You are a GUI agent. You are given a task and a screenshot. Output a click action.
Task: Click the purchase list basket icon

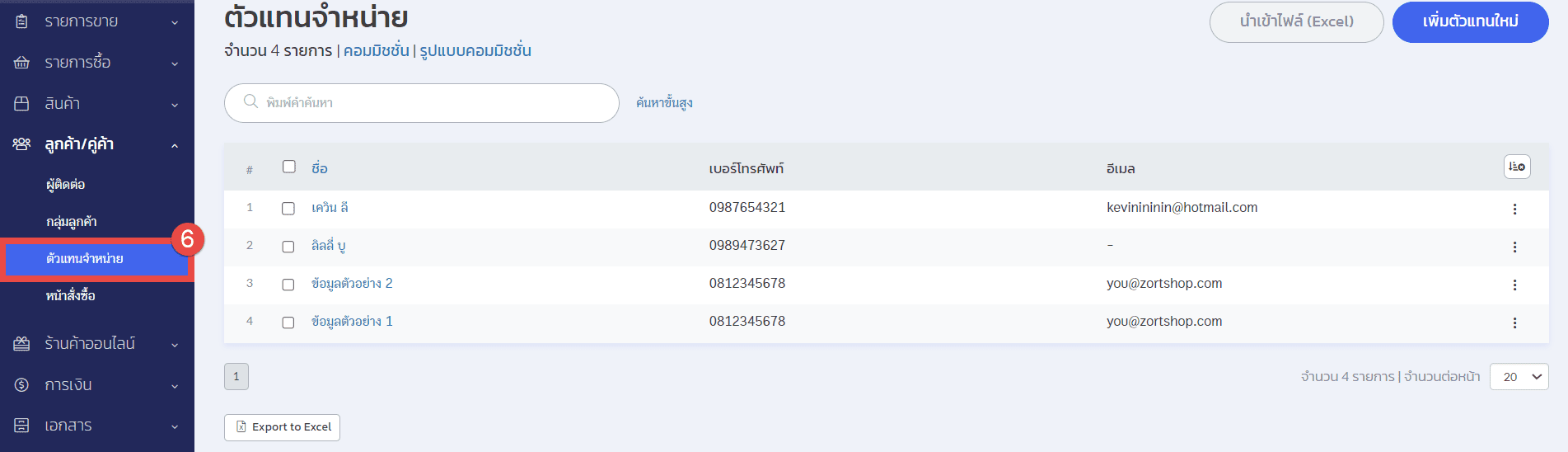[x=21, y=63]
